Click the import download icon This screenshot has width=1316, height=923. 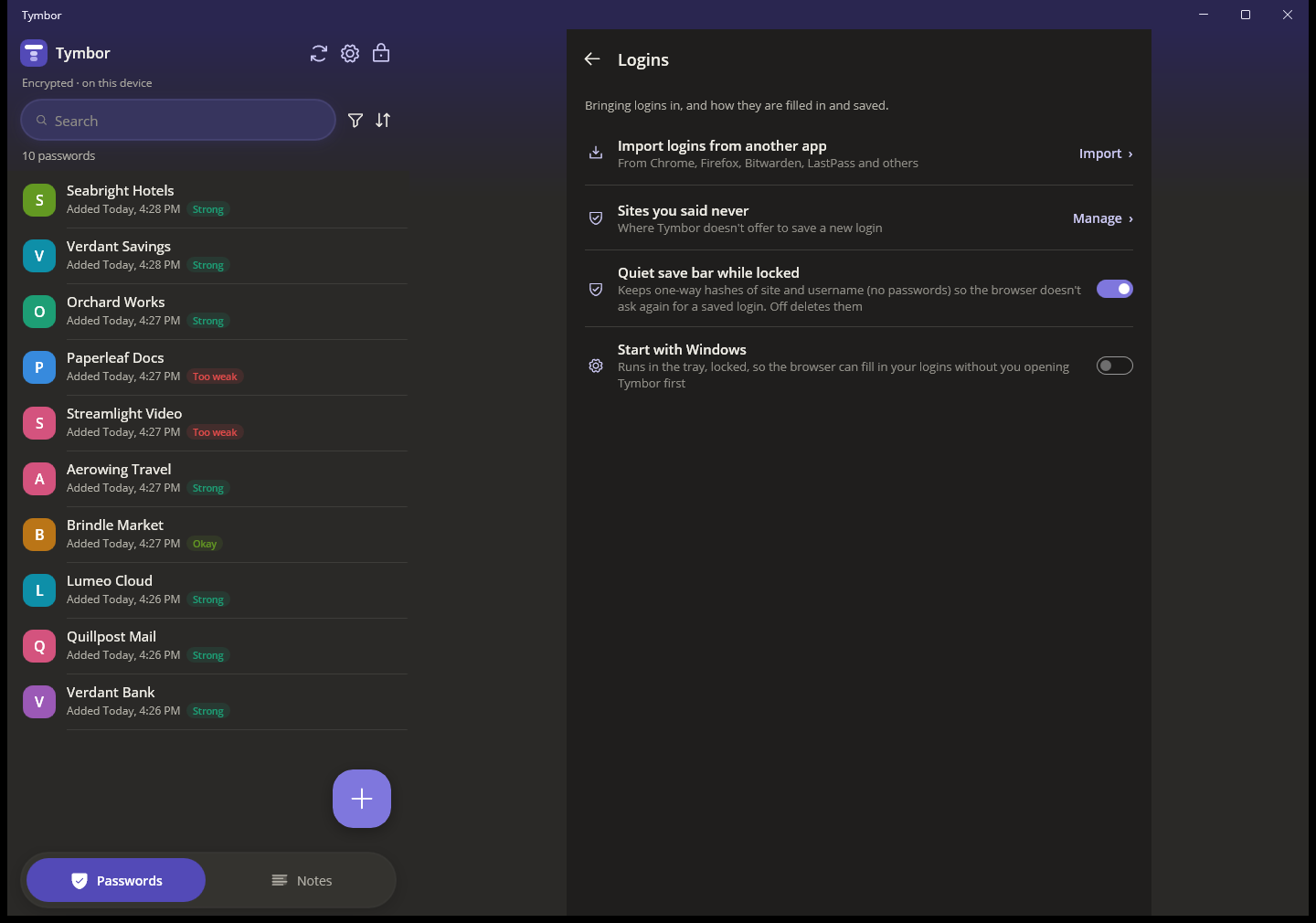click(x=596, y=154)
